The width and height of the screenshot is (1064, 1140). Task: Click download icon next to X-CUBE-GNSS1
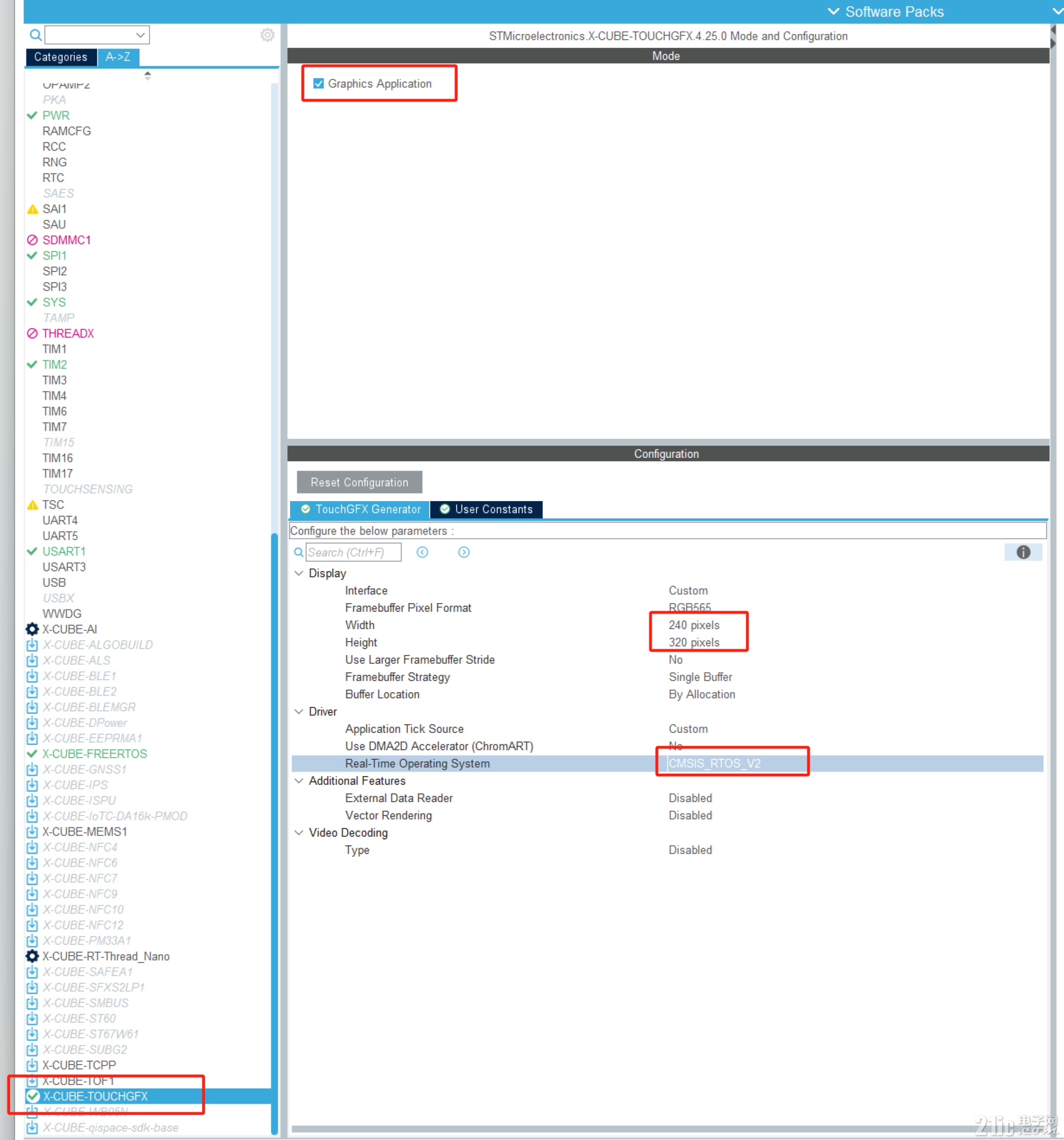(x=32, y=769)
